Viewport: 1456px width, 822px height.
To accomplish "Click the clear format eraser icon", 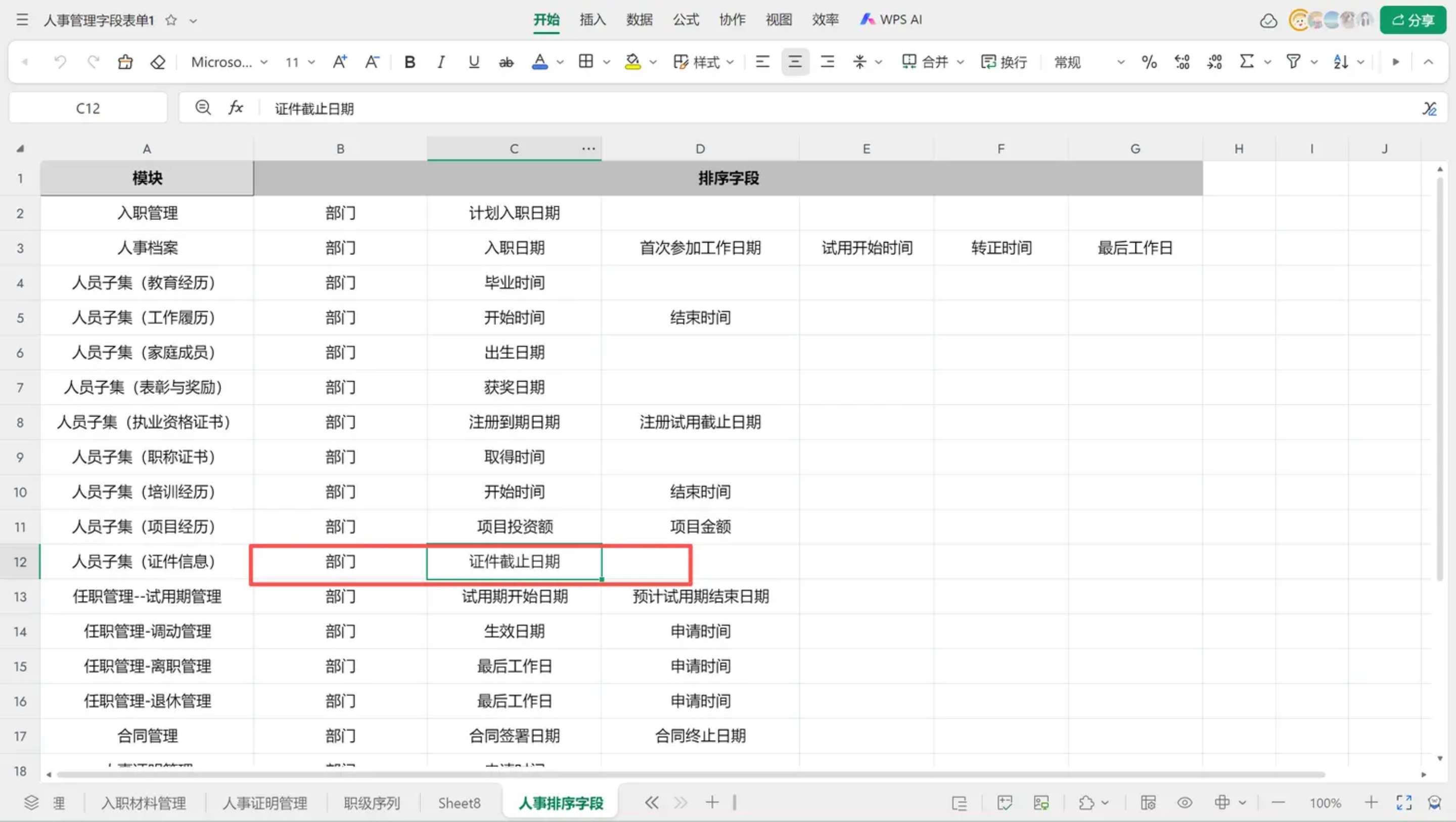I will coord(158,62).
